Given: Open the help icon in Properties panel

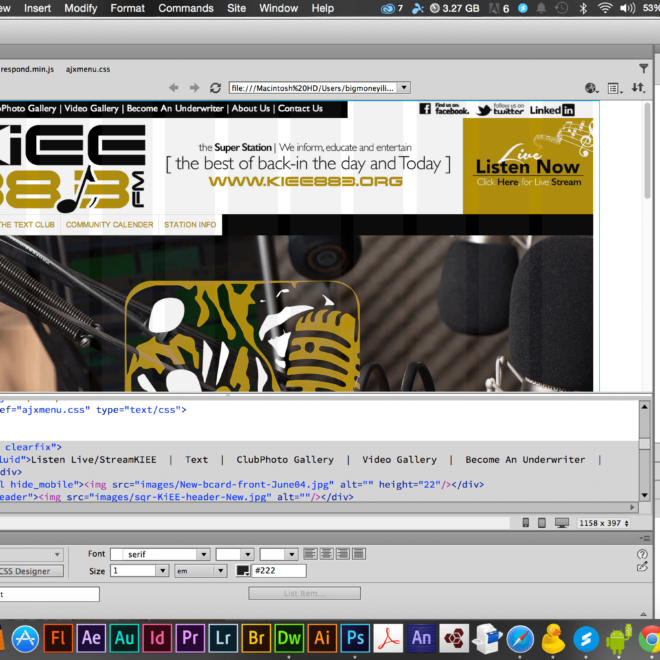Looking at the screenshot, I should tap(642, 554).
